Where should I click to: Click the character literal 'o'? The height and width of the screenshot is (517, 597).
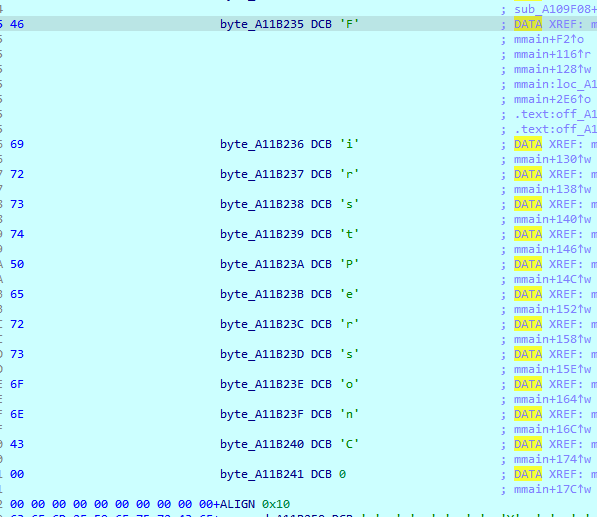349,384
